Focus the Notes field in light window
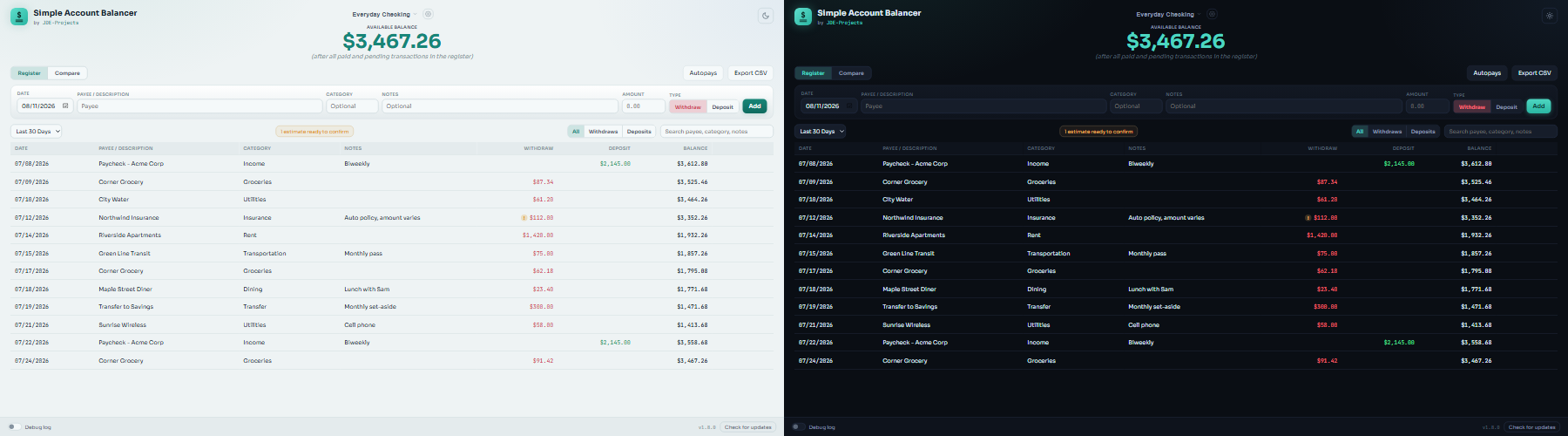The image size is (1568, 436). (500, 106)
